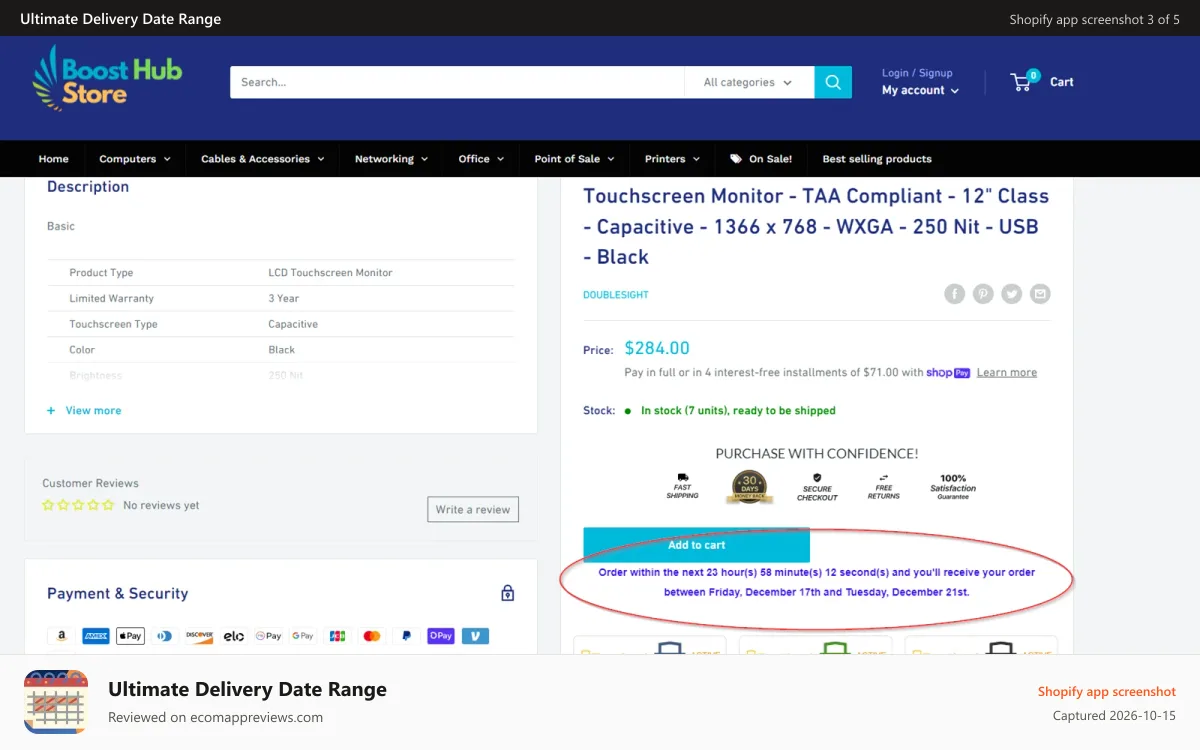Click the Fast Shipping badge

[683, 487]
